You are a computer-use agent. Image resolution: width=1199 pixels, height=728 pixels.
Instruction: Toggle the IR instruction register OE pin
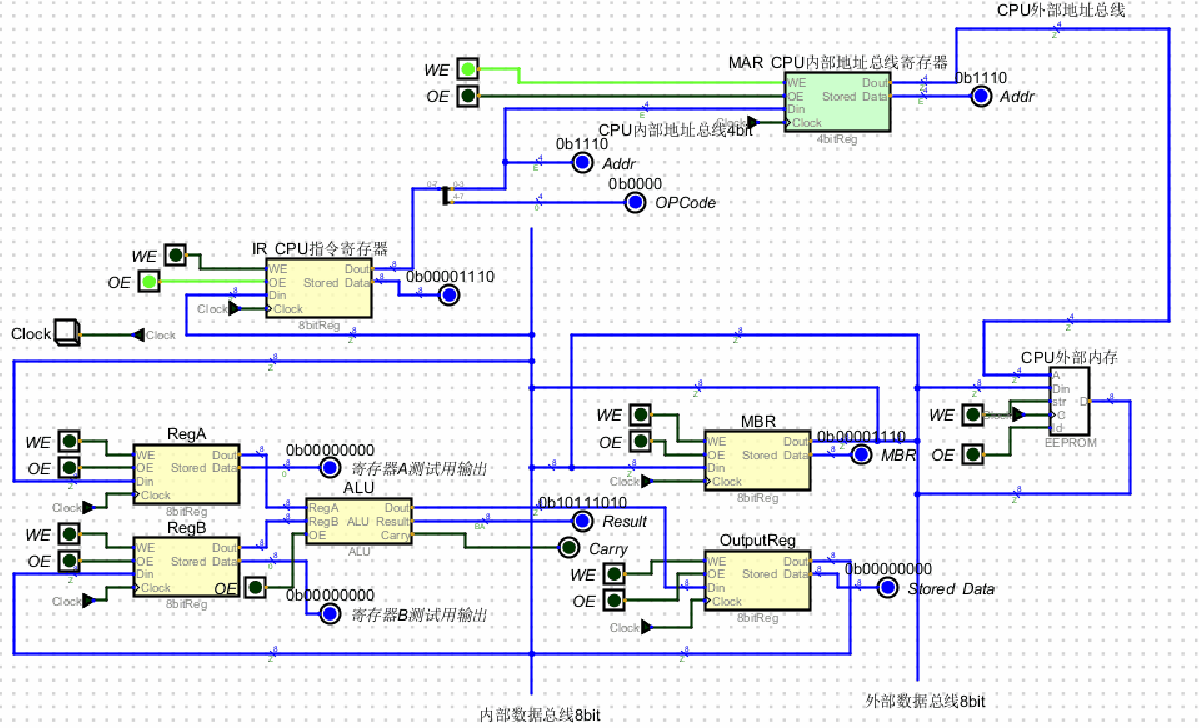(149, 282)
